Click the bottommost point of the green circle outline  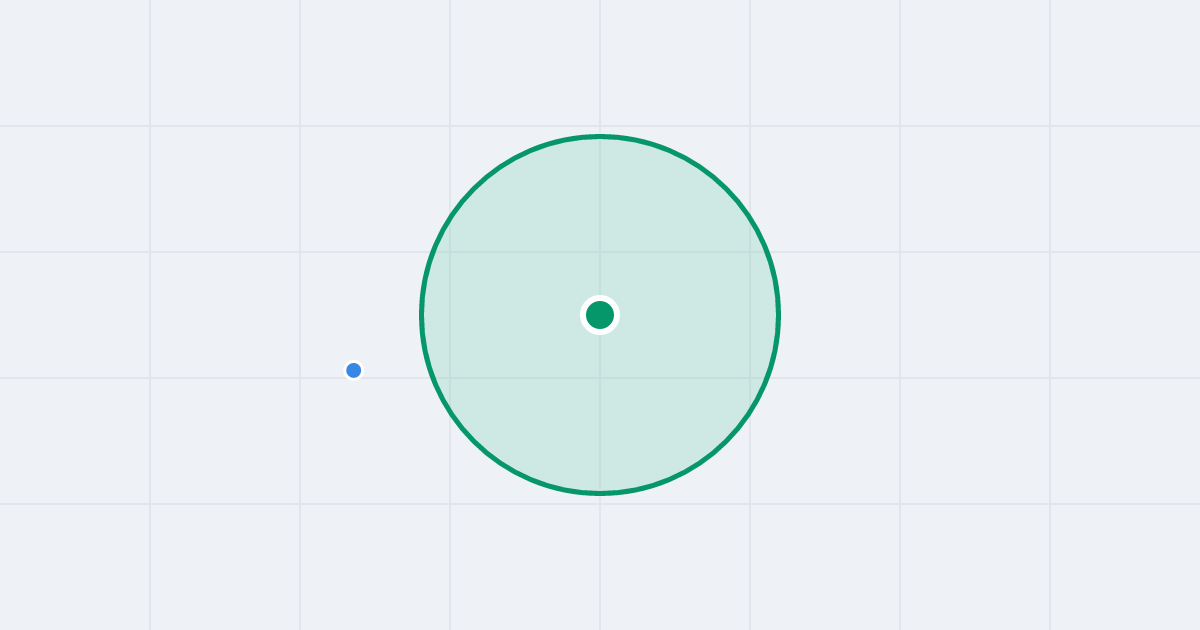[x=600, y=493]
